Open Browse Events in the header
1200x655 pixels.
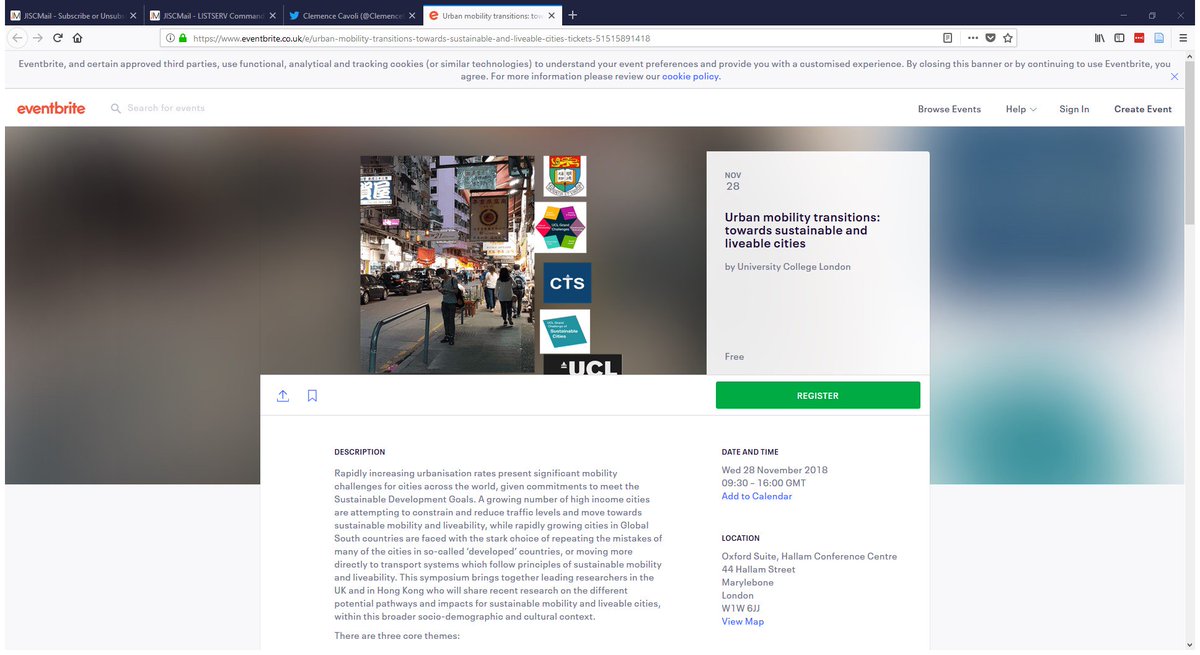tap(949, 109)
